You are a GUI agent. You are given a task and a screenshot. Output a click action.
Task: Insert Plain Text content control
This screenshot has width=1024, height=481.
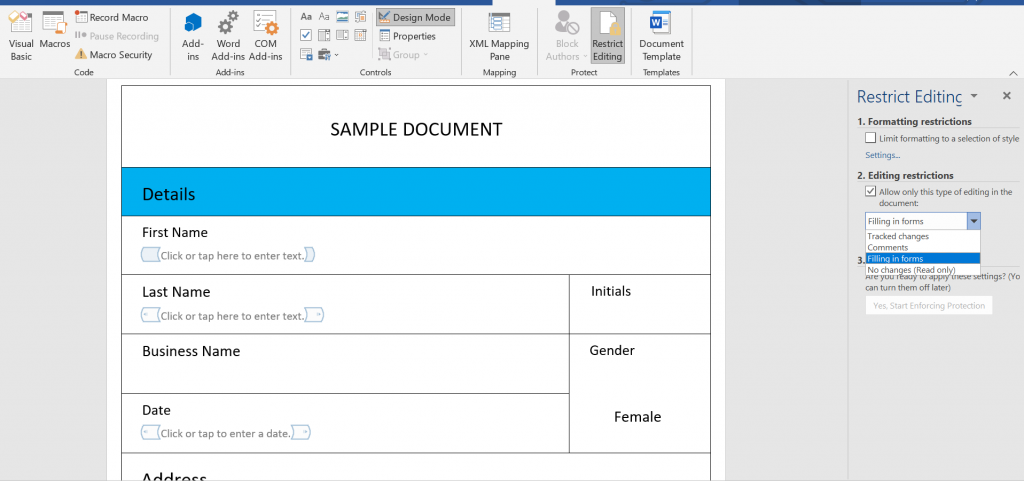(x=324, y=17)
